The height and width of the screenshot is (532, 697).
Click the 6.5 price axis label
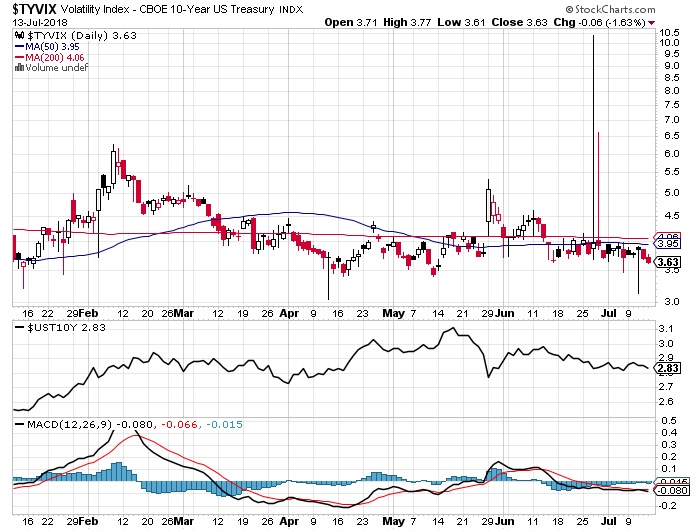[x=672, y=136]
